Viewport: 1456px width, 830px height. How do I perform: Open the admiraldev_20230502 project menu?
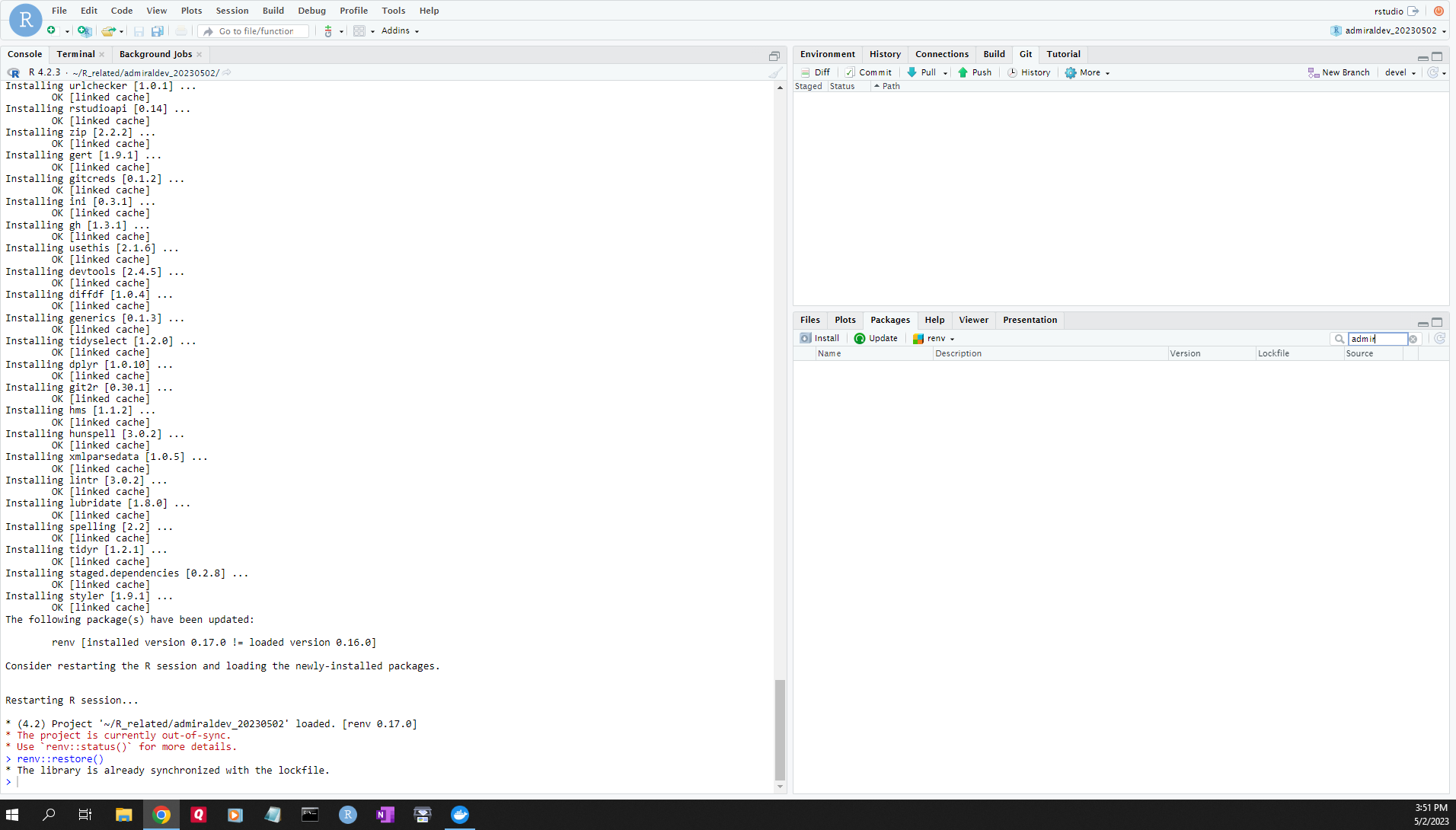[x=1388, y=30]
